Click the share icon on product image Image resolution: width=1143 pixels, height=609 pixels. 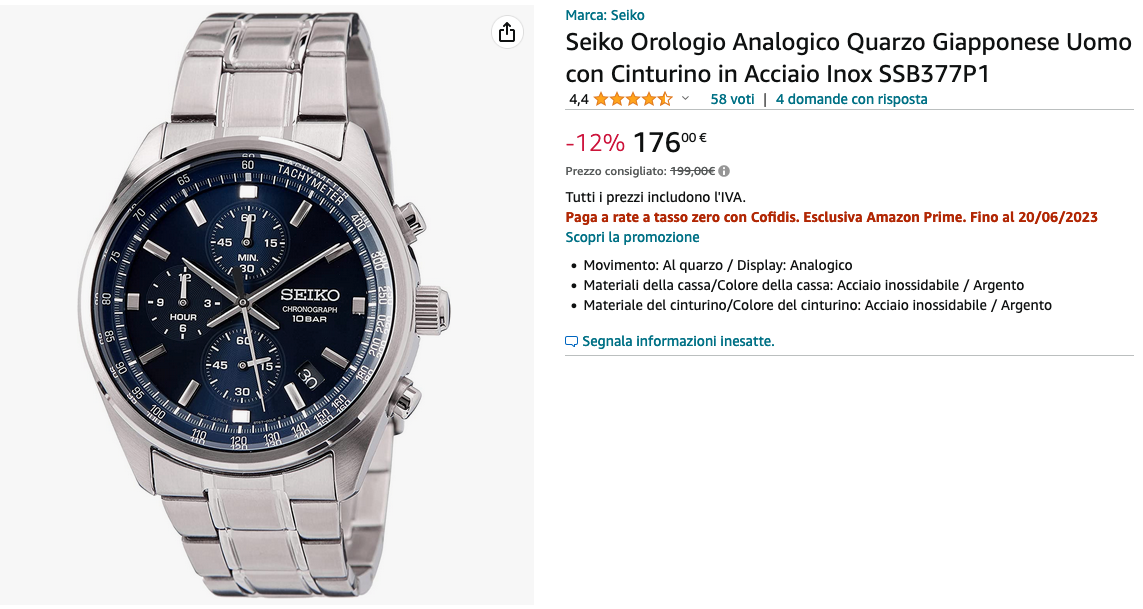click(x=507, y=32)
